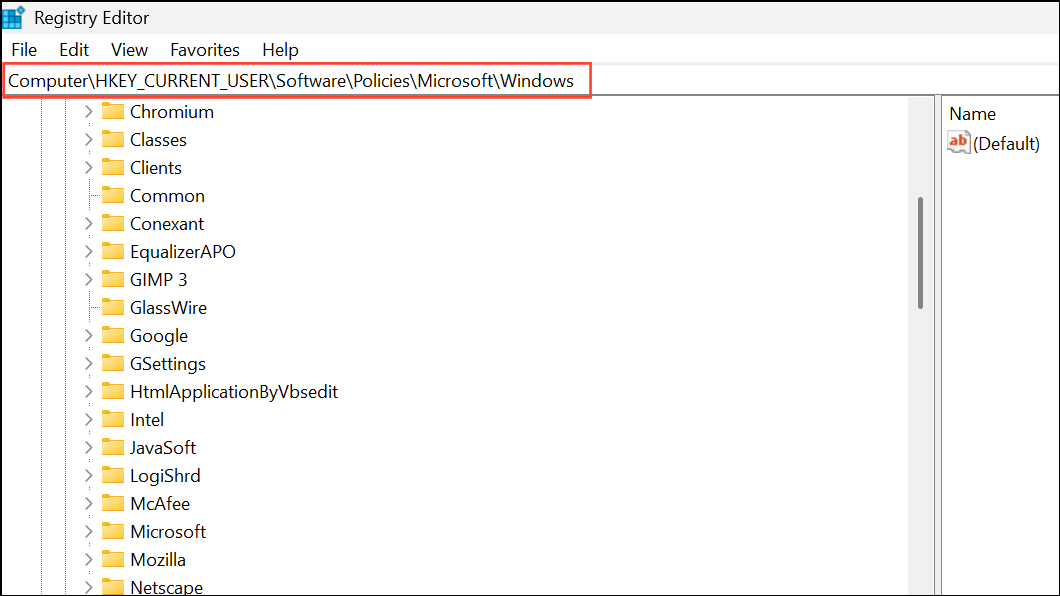
Task: Expand the GSettings key
Action: 89,364
